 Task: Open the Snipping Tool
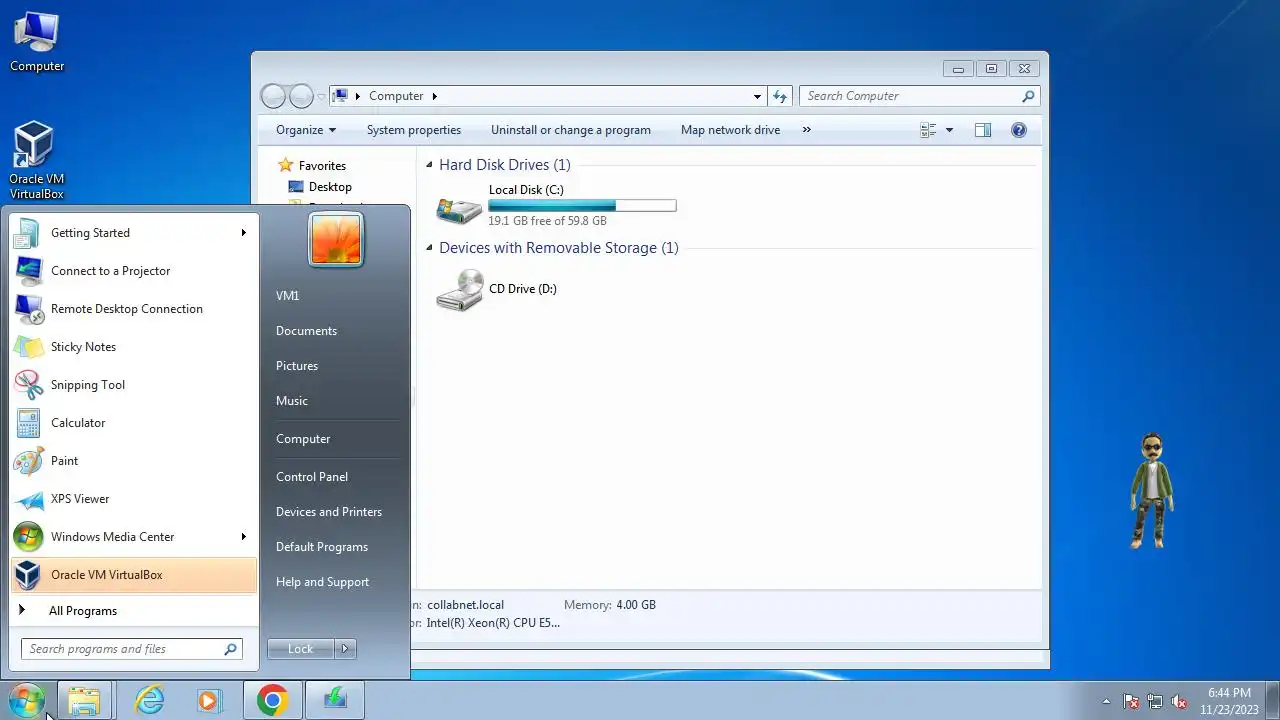coord(134,385)
